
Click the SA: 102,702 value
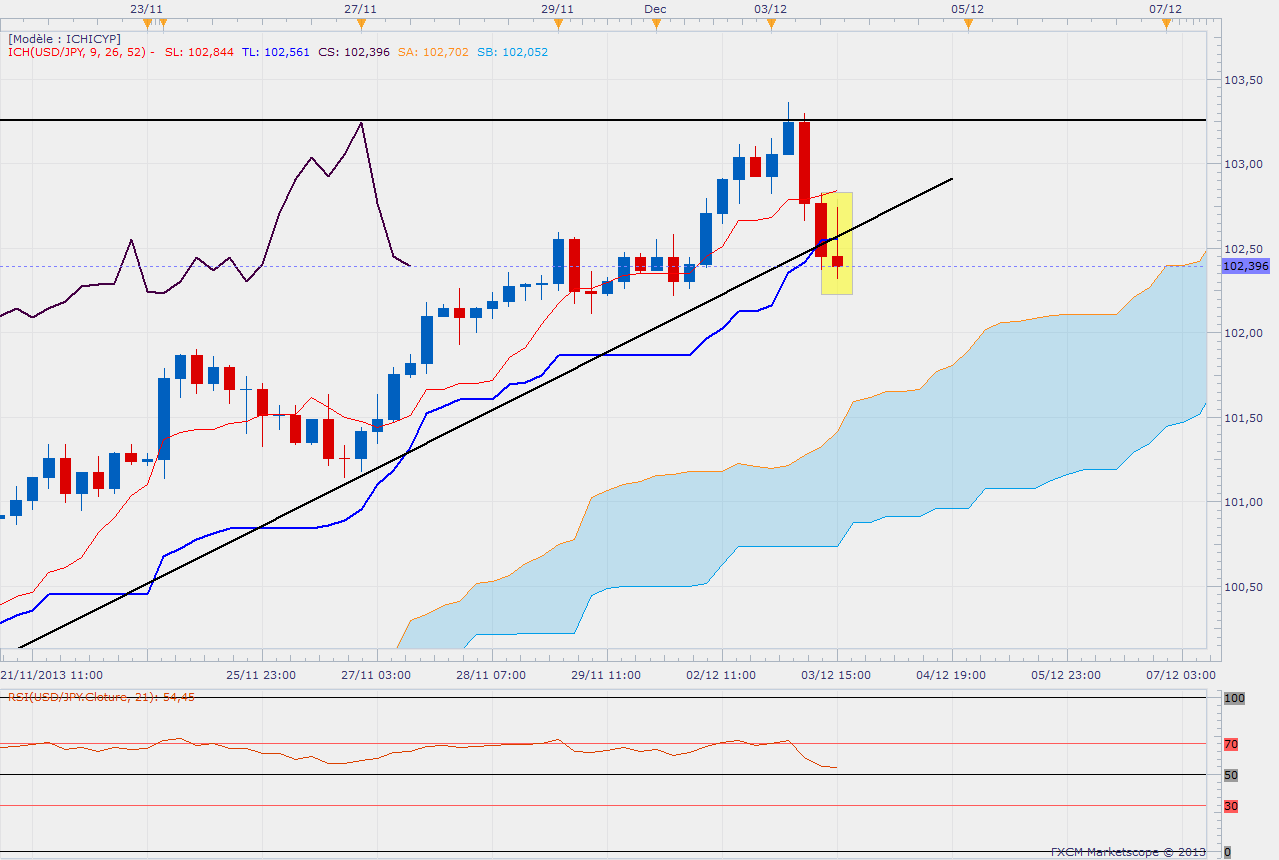click(433, 52)
